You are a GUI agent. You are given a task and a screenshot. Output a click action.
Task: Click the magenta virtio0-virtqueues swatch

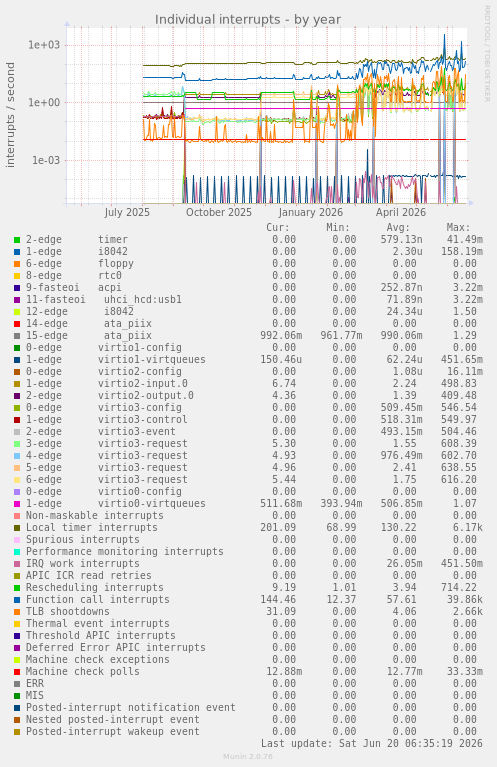[17, 504]
